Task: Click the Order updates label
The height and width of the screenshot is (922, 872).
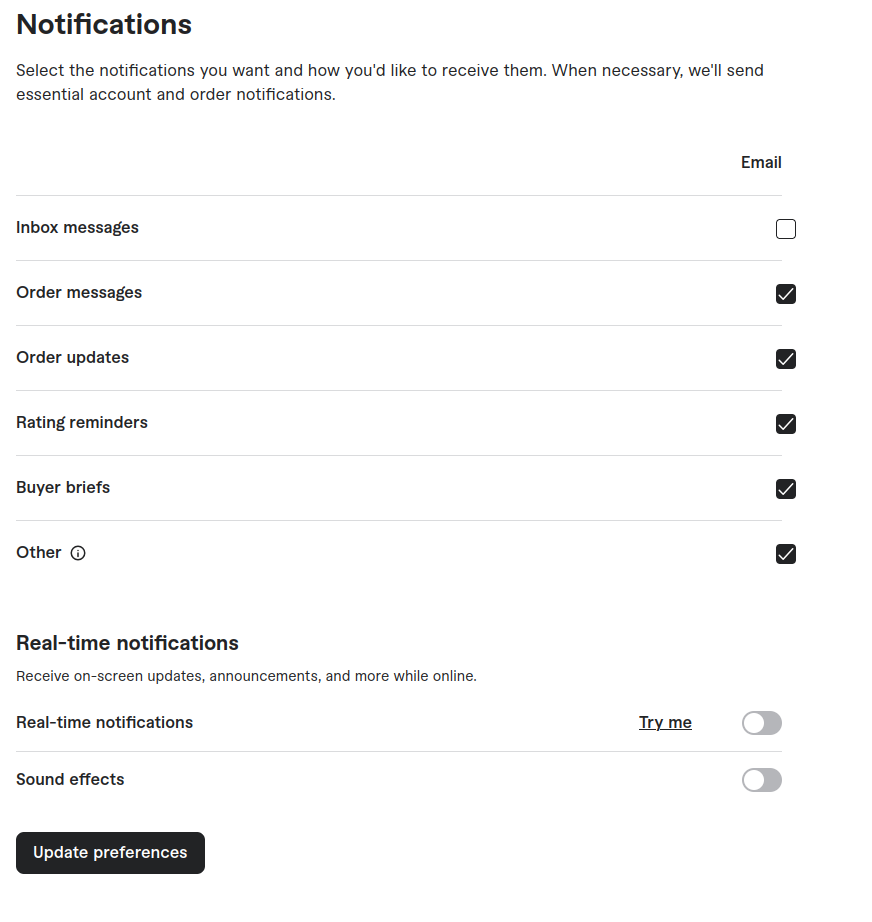Action: 72,357
